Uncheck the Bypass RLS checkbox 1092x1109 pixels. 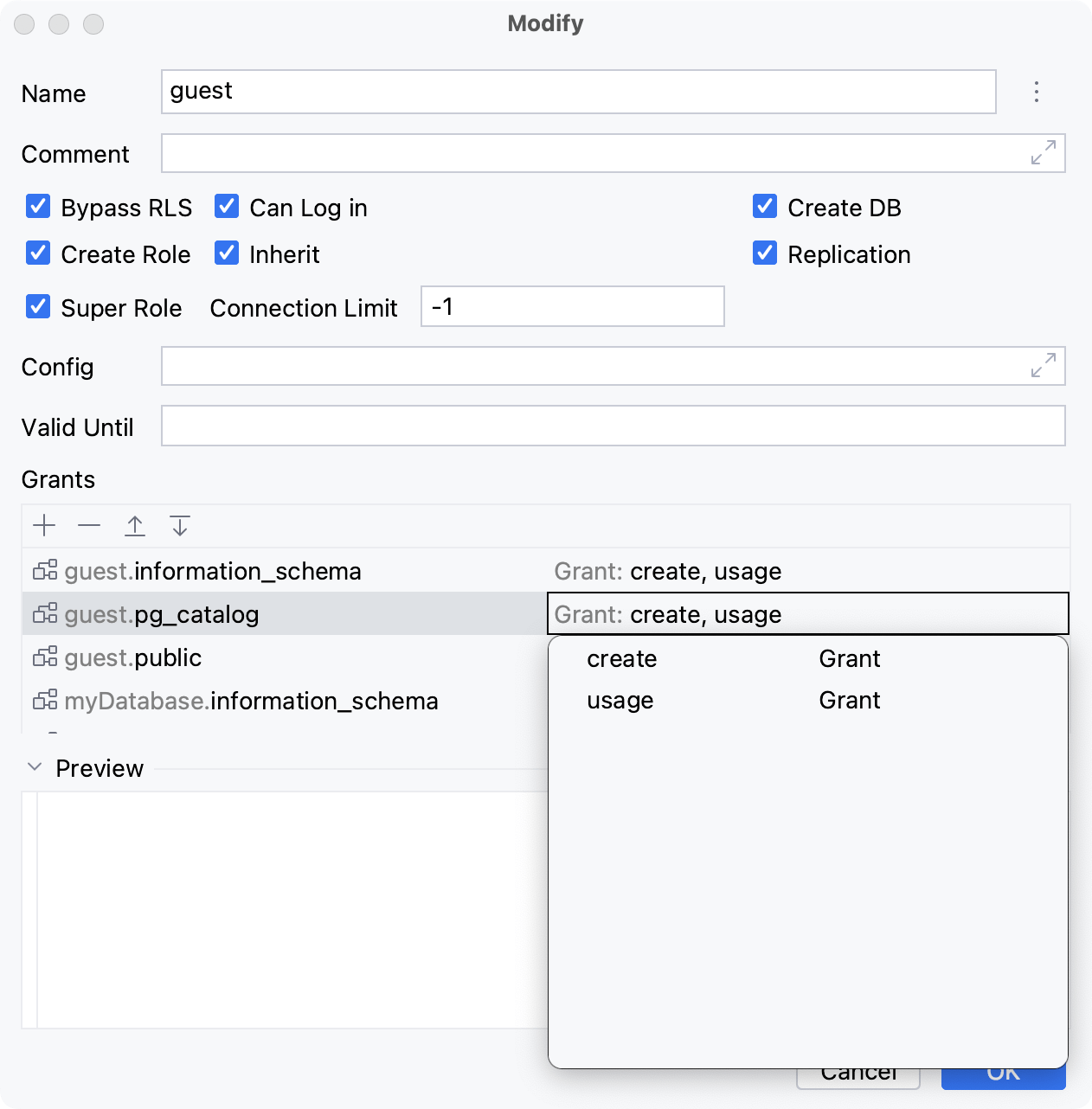[37, 207]
